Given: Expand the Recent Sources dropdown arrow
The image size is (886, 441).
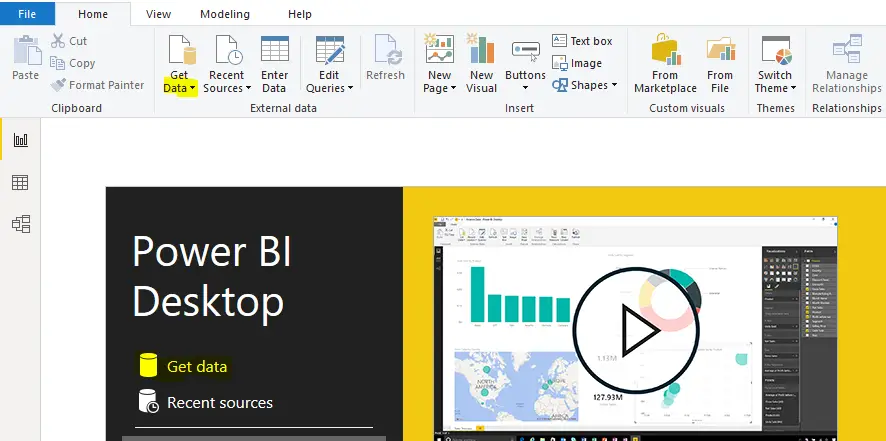Looking at the screenshot, I should click(248, 88).
